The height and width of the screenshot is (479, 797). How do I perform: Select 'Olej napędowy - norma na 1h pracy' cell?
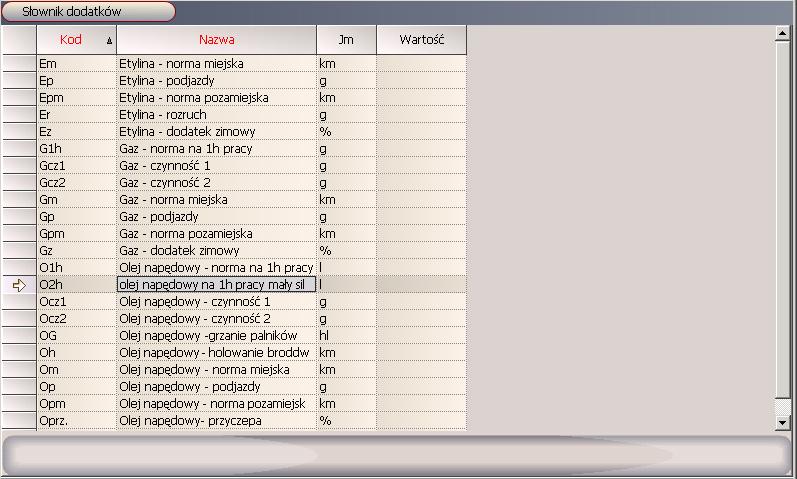[x=217, y=267]
